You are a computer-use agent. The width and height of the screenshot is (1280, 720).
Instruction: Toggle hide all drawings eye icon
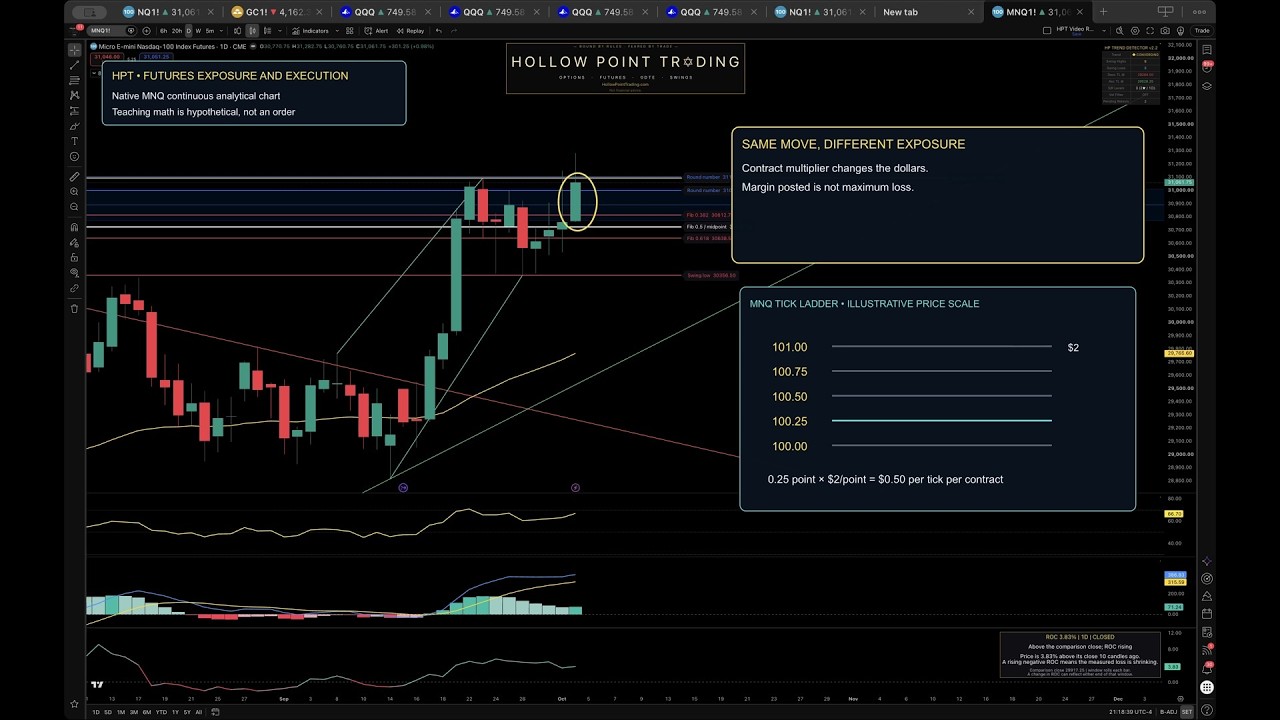pyautogui.click(x=74, y=273)
